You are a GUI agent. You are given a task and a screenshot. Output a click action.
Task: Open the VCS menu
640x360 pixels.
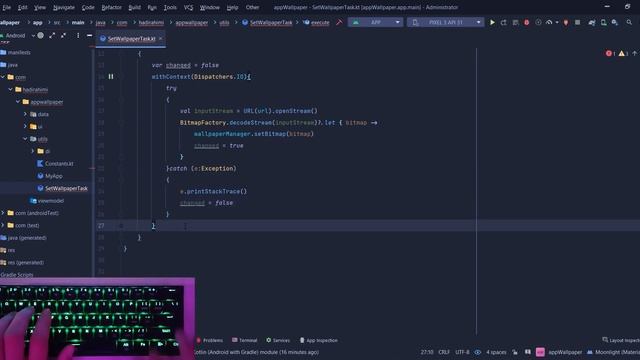click(x=188, y=7)
